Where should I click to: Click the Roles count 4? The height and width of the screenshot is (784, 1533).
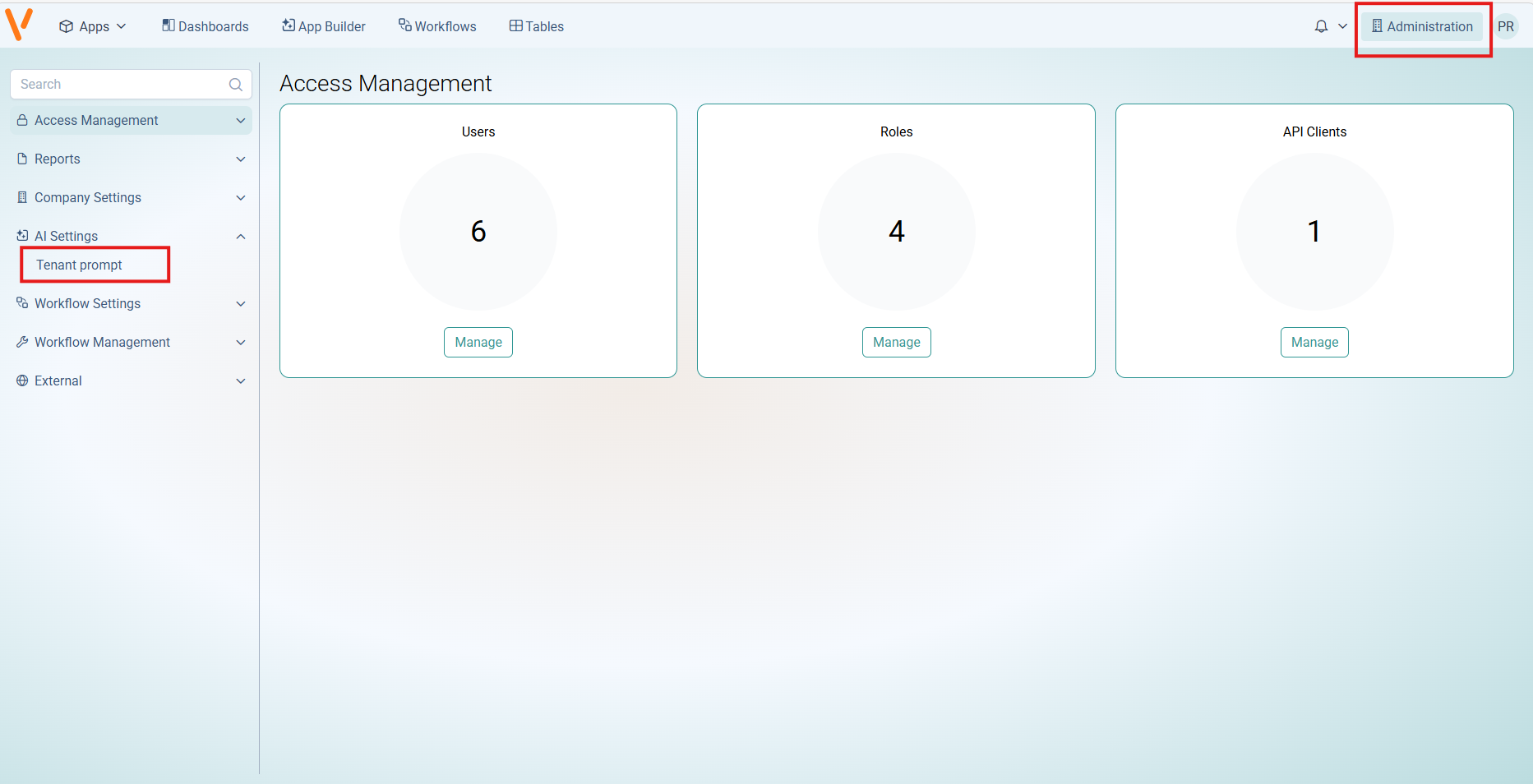pyautogui.click(x=897, y=232)
